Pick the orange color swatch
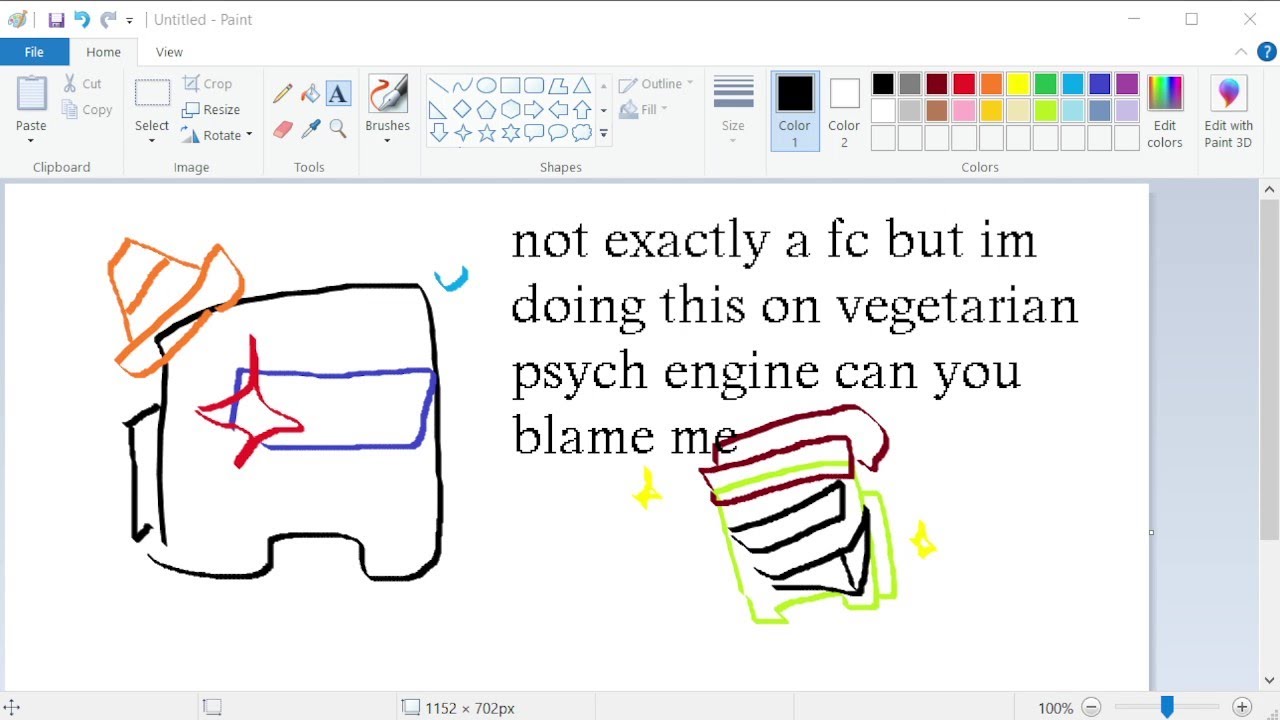Screen dimensions: 1280x720 (x=991, y=84)
